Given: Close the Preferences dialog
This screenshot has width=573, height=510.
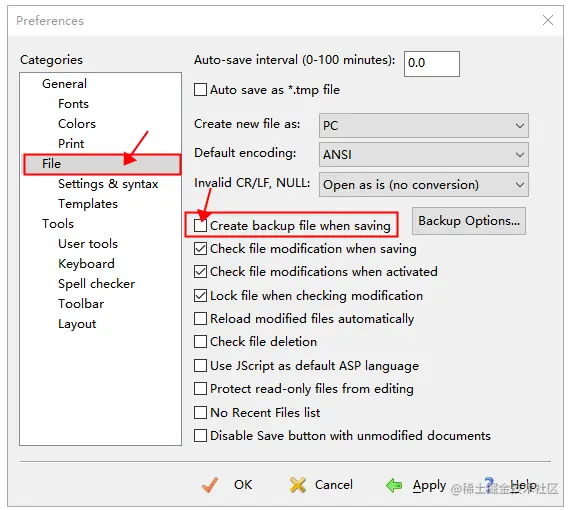Looking at the screenshot, I should point(548,20).
